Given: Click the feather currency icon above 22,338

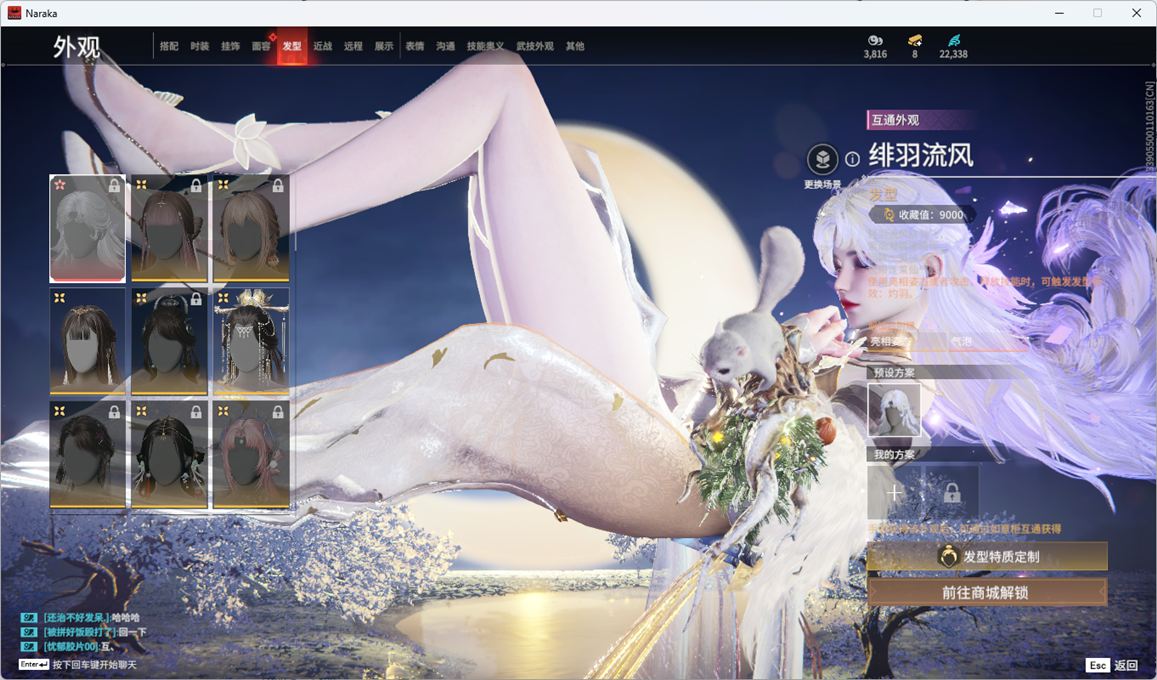Looking at the screenshot, I should click(x=954, y=40).
